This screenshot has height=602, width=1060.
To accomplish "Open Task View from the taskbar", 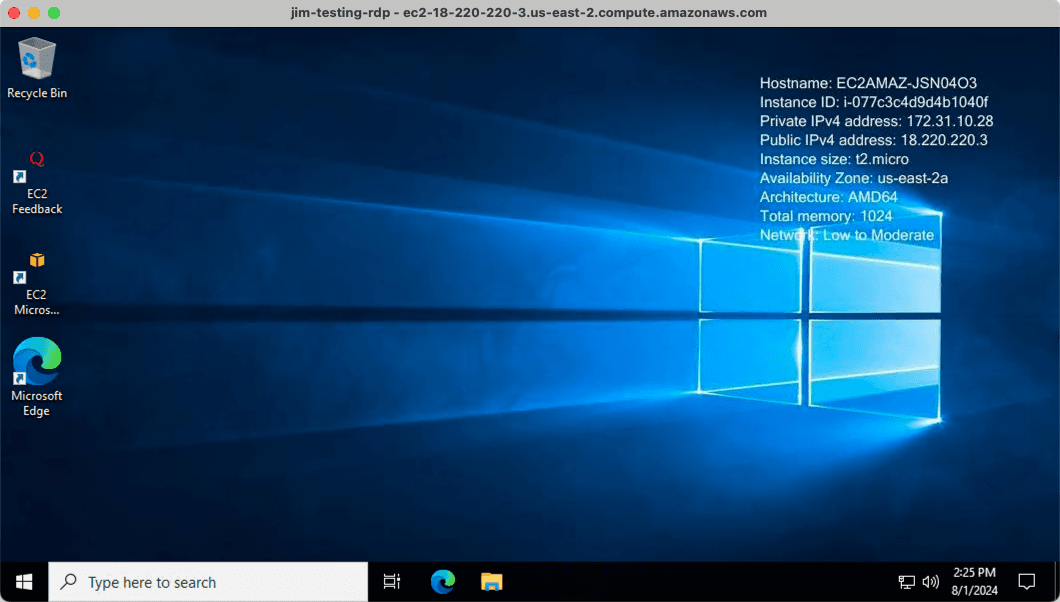I will click(x=392, y=582).
